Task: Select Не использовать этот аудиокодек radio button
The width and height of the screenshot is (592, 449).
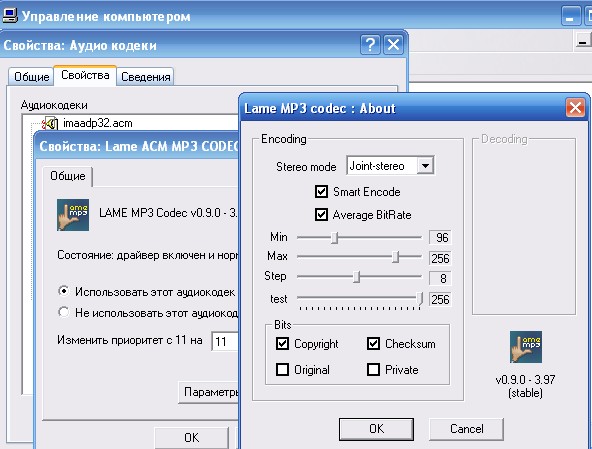Action: [x=64, y=312]
